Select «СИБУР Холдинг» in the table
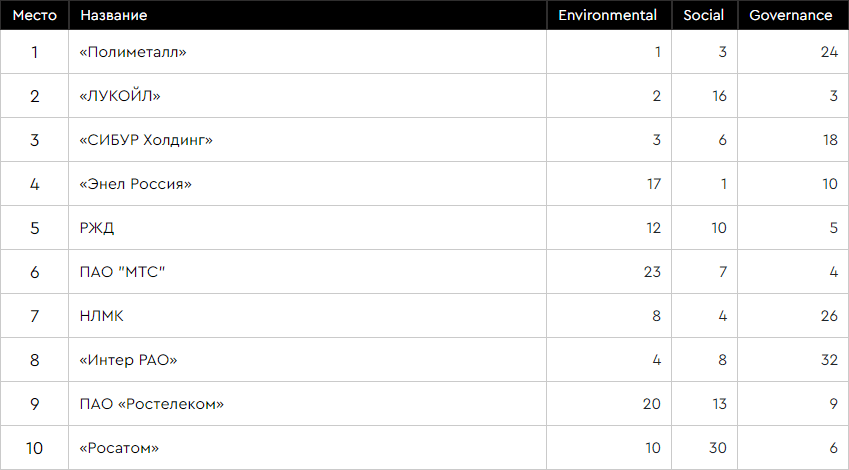Image resolution: width=849 pixels, height=470 pixels. coord(146,140)
